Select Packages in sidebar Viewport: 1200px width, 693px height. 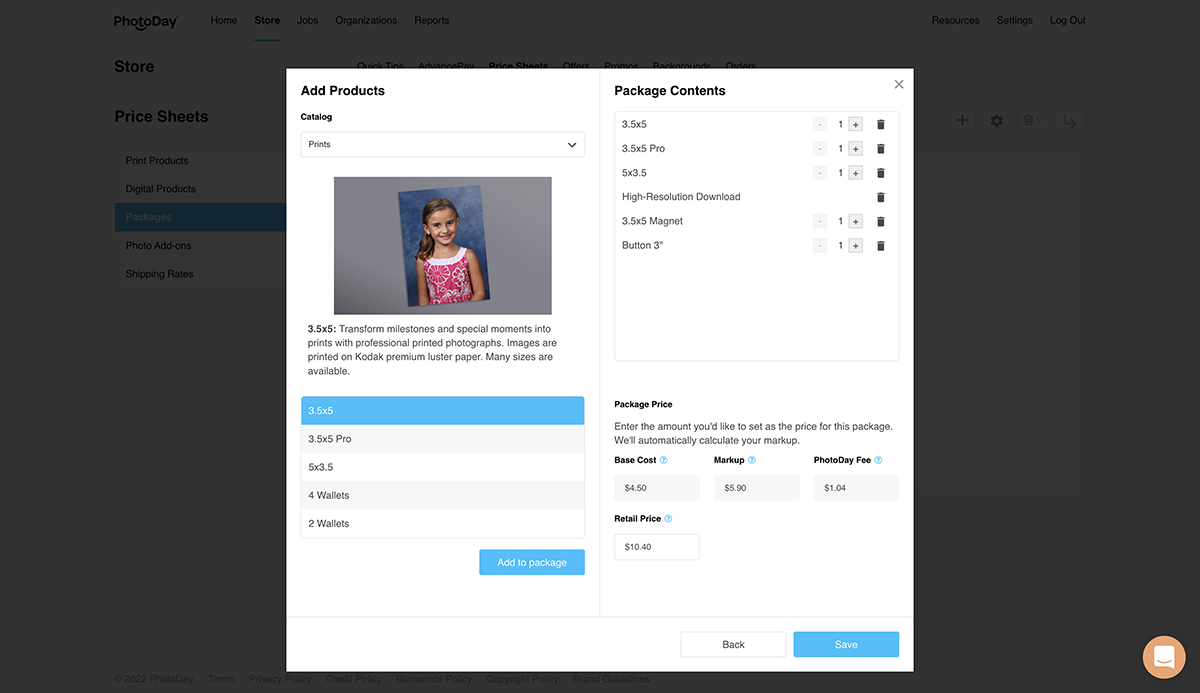click(x=200, y=217)
